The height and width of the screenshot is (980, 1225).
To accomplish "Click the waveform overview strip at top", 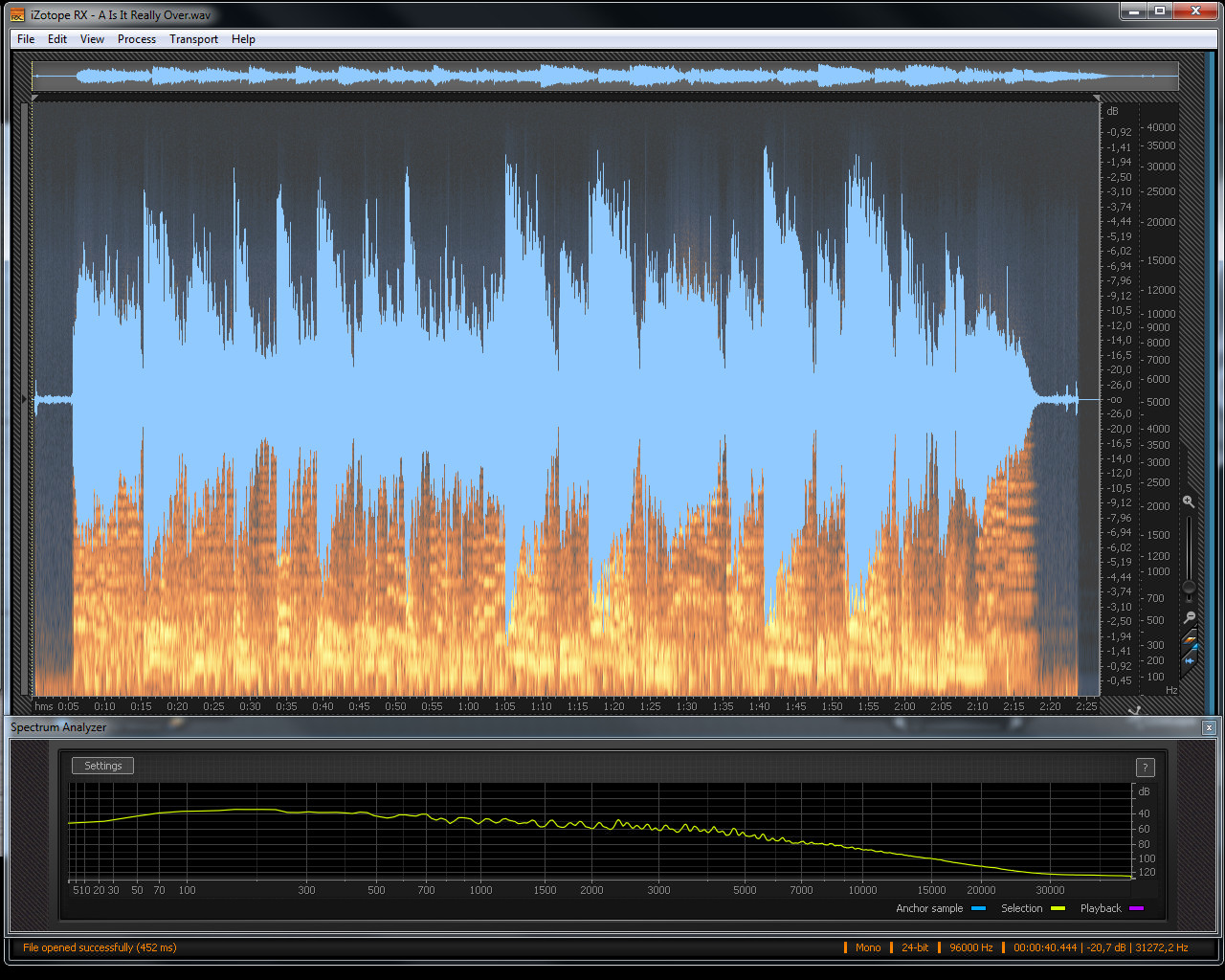I will [x=605, y=77].
